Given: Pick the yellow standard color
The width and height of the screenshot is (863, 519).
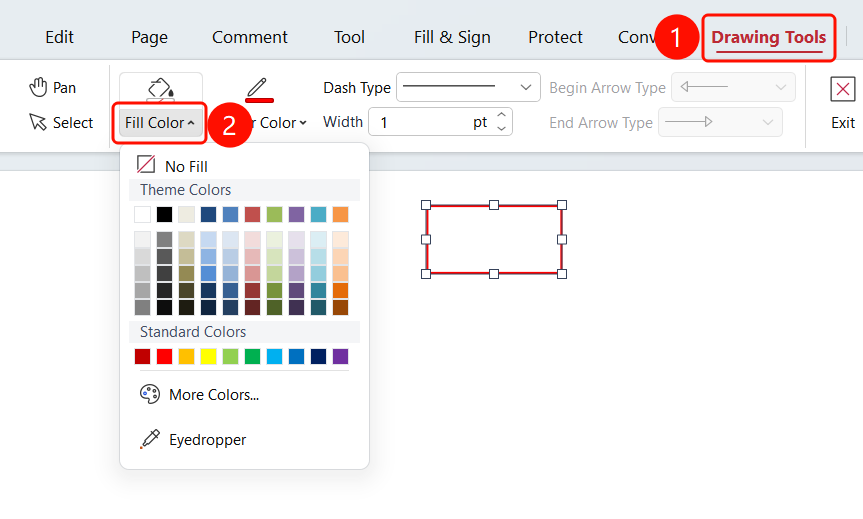Looking at the screenshot, I should point(209,356).
